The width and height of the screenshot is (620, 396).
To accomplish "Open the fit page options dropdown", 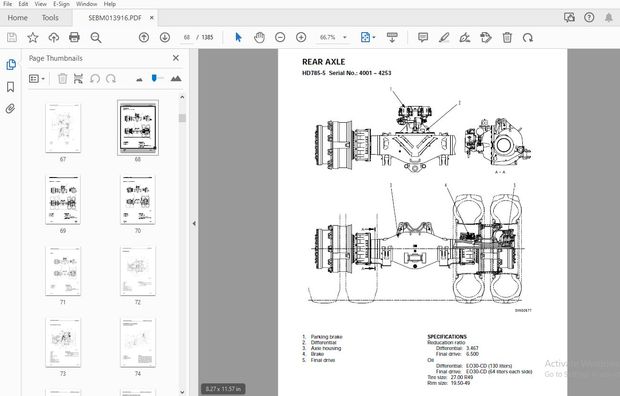I will coord(368,38).
